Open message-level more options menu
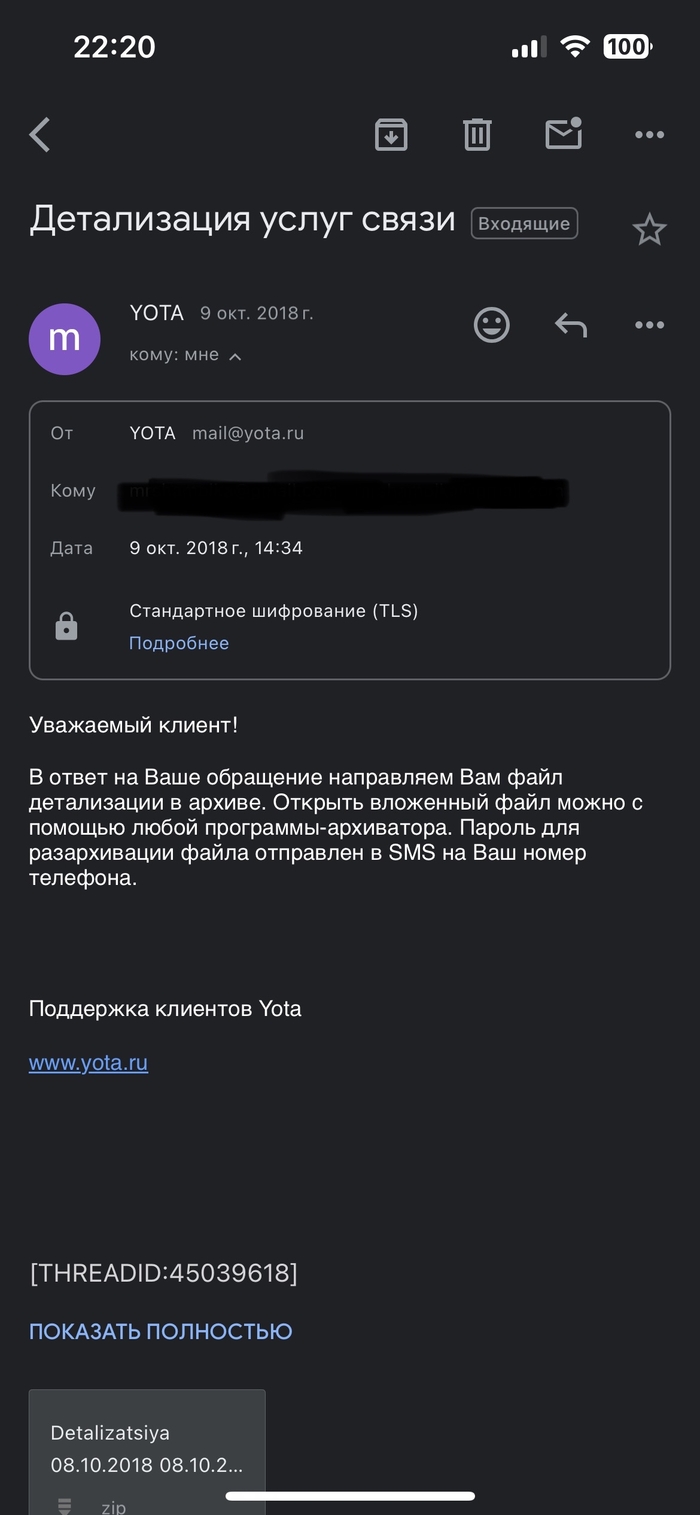The image size is (700, 1515). (649, 325)
